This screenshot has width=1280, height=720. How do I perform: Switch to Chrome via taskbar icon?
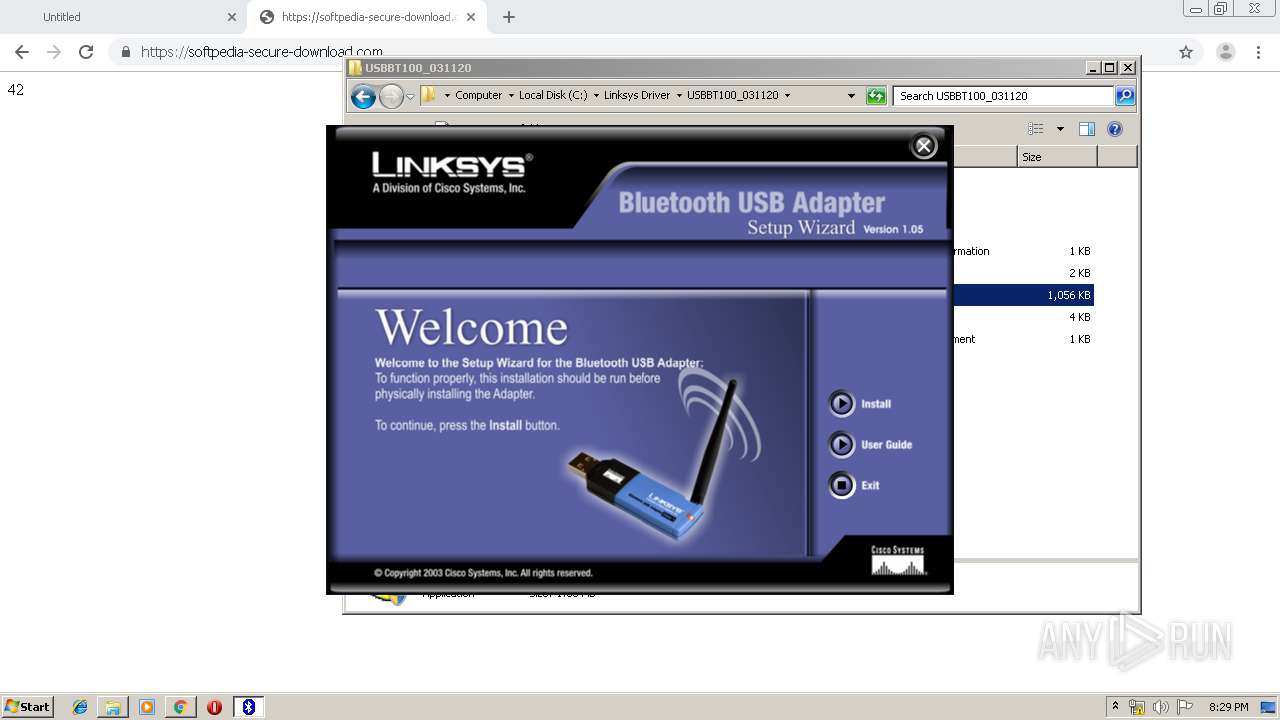[180, 707]
